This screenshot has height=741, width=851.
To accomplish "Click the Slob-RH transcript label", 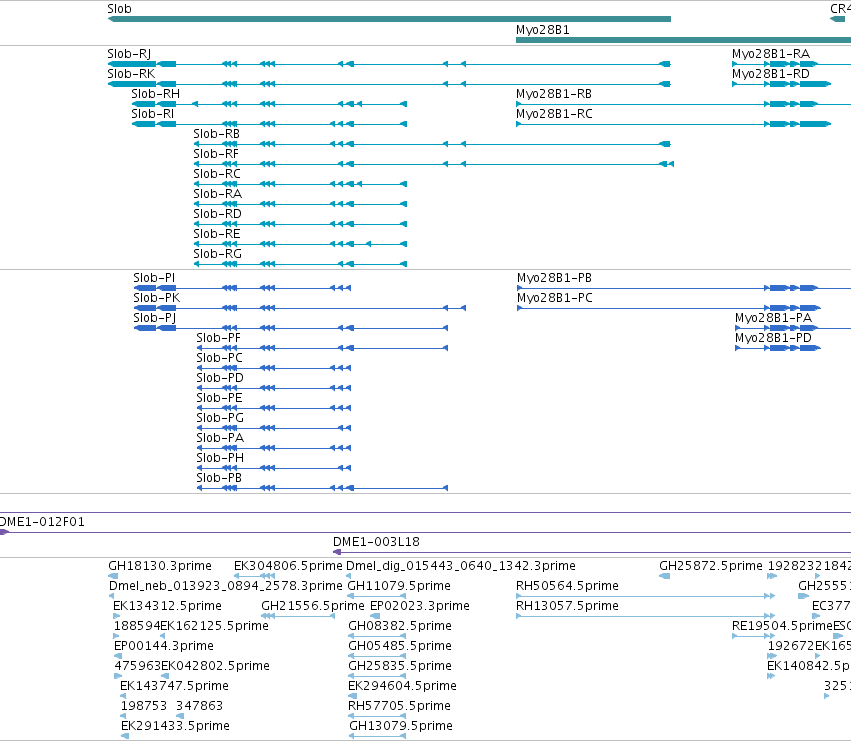I will click(156, 94).
